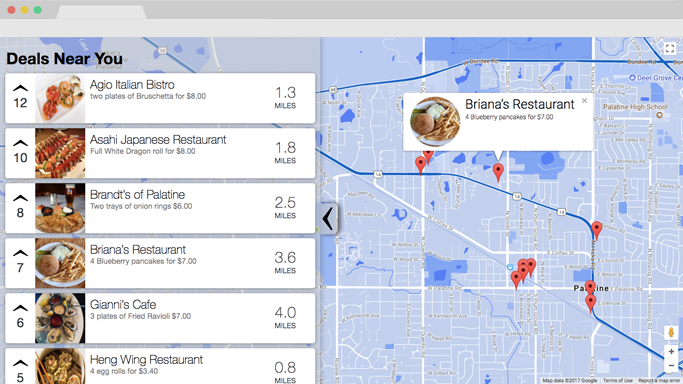Click '3 plates of Fried Ravioli $7.00'
Image resolution: width=683 pixels, height=384 pixels.
(x=141, y=316)
